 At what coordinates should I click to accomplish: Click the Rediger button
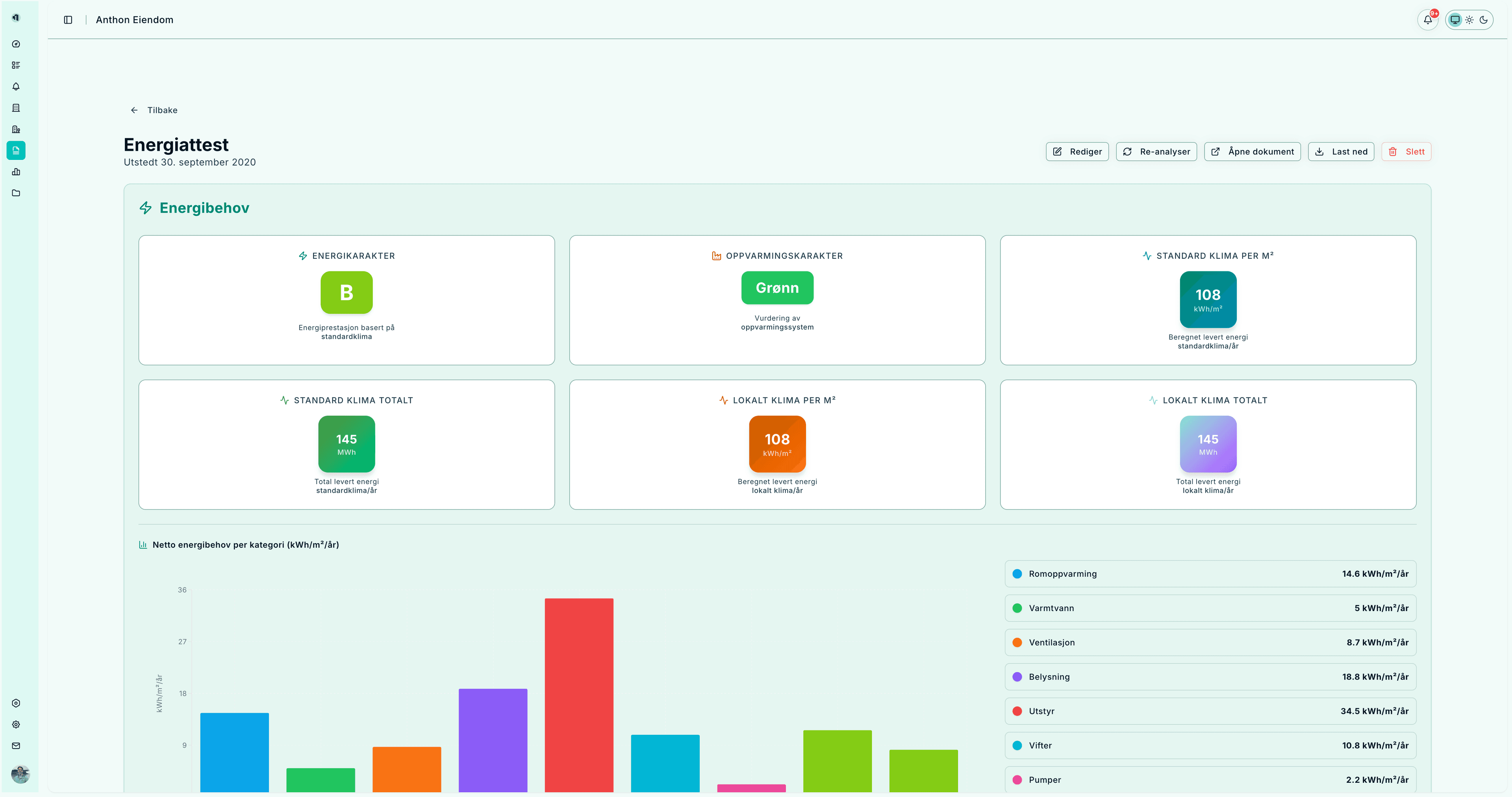coord(1077,152)
